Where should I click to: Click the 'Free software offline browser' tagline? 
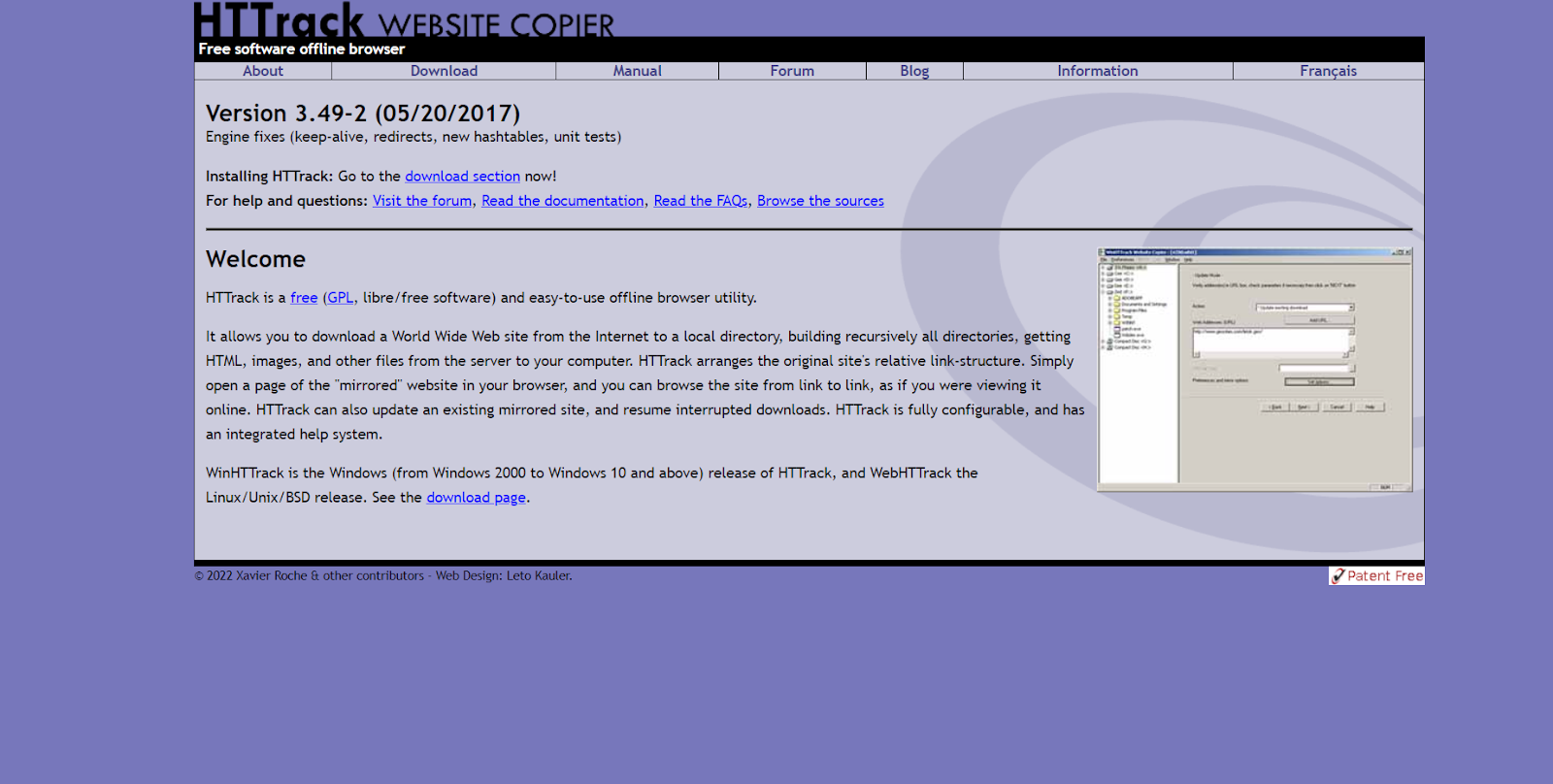(302, 49)
